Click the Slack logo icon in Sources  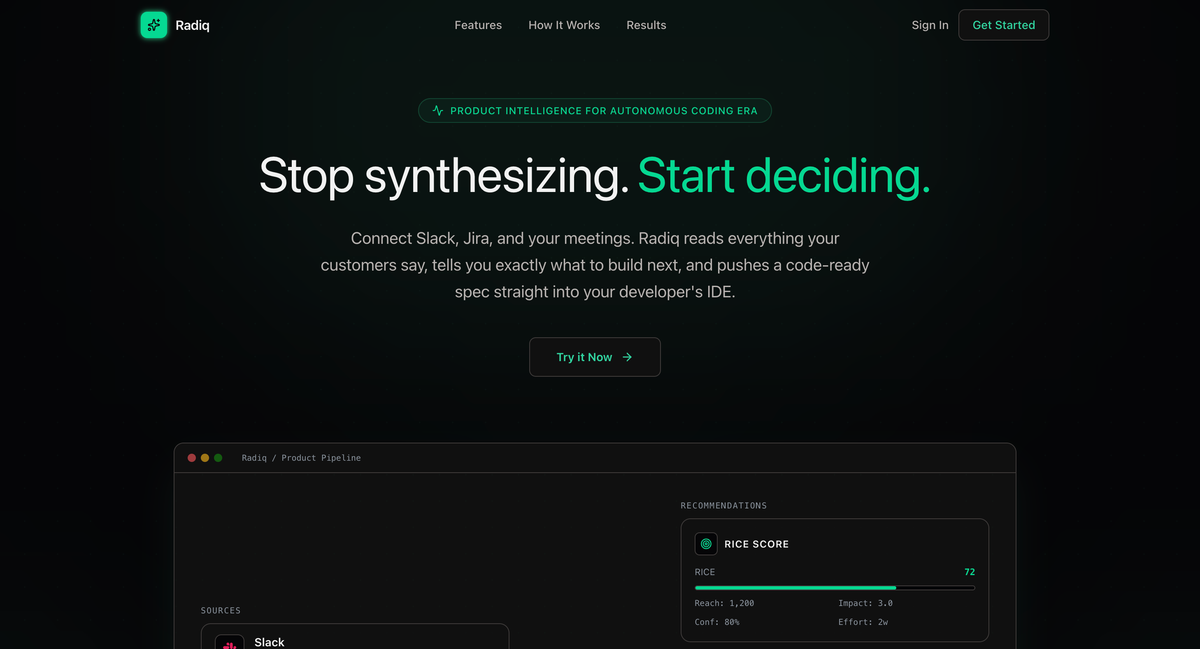click(230, 646)
